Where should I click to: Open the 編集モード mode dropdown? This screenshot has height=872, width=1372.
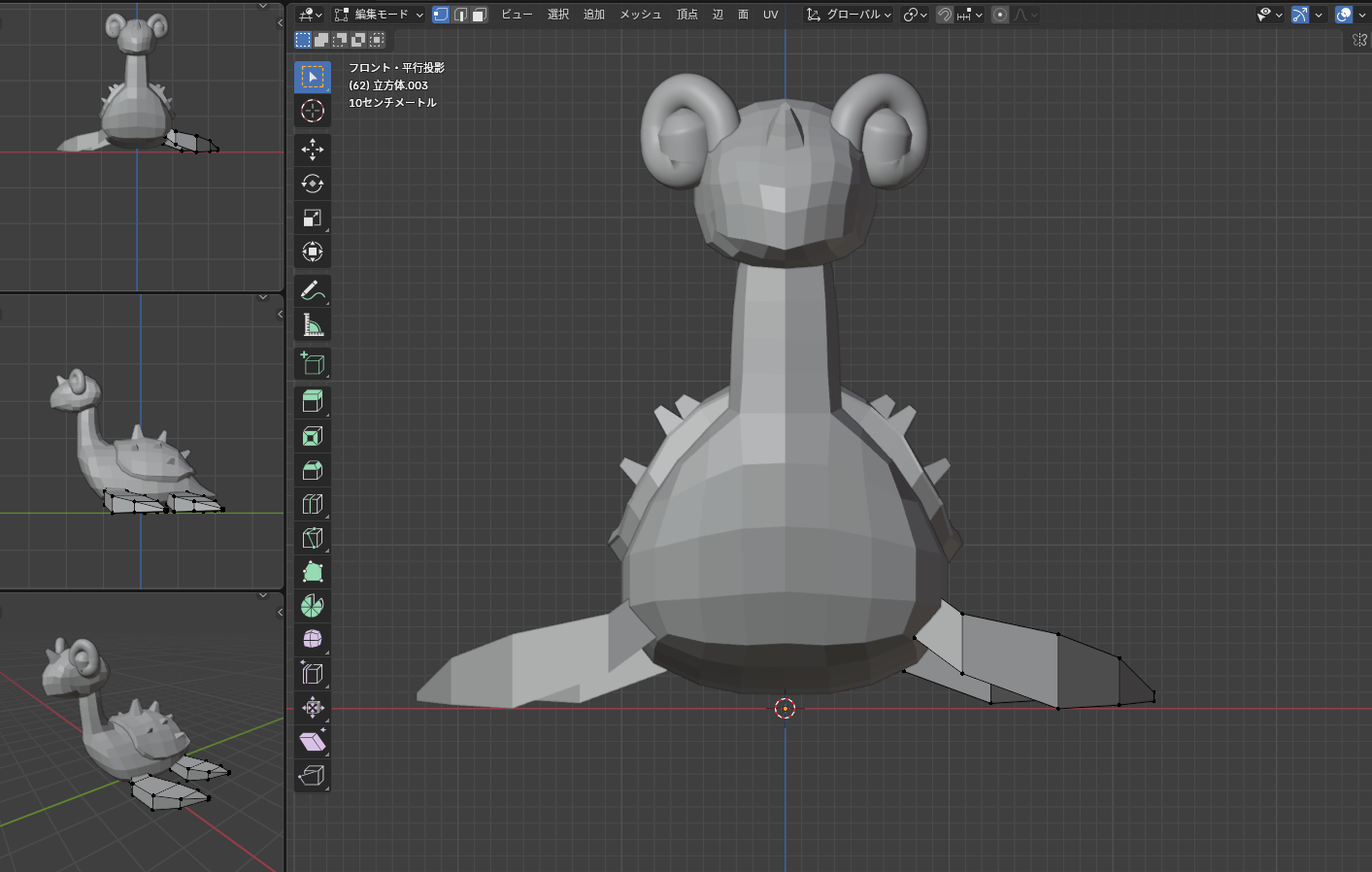[379, 15]
